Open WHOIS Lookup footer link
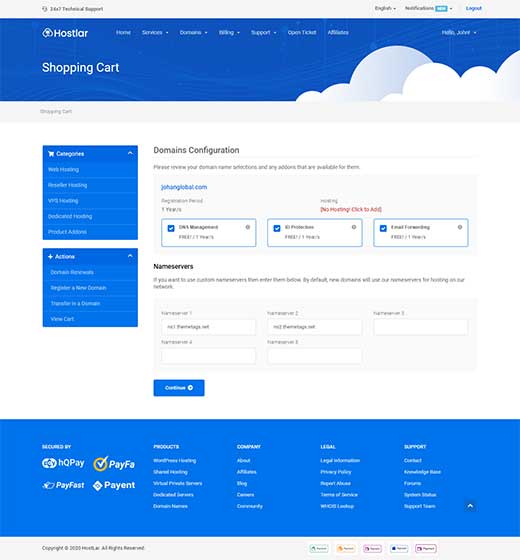Screen dimensions: 520x560 (337, 506)
